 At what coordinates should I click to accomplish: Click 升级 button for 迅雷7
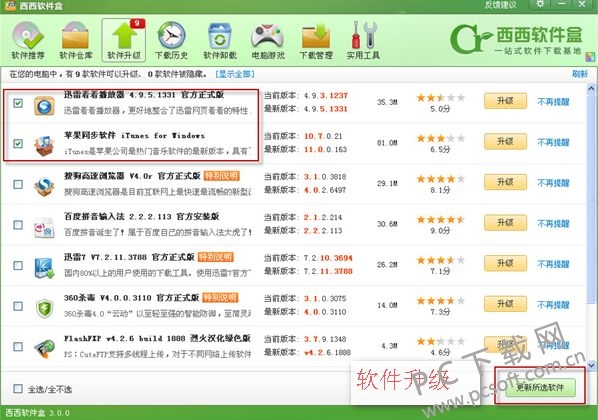coord(505,263)
